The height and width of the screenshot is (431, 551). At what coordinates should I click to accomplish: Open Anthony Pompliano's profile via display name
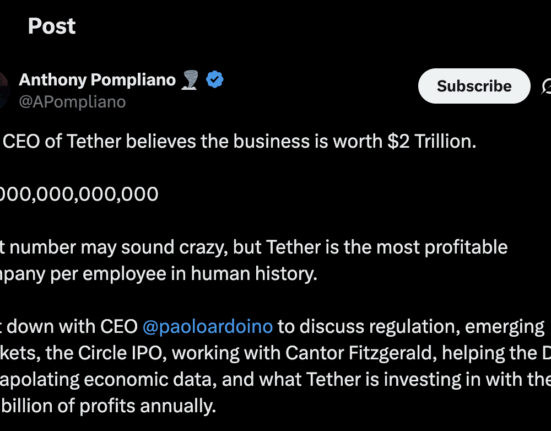[x=97, y=80]
